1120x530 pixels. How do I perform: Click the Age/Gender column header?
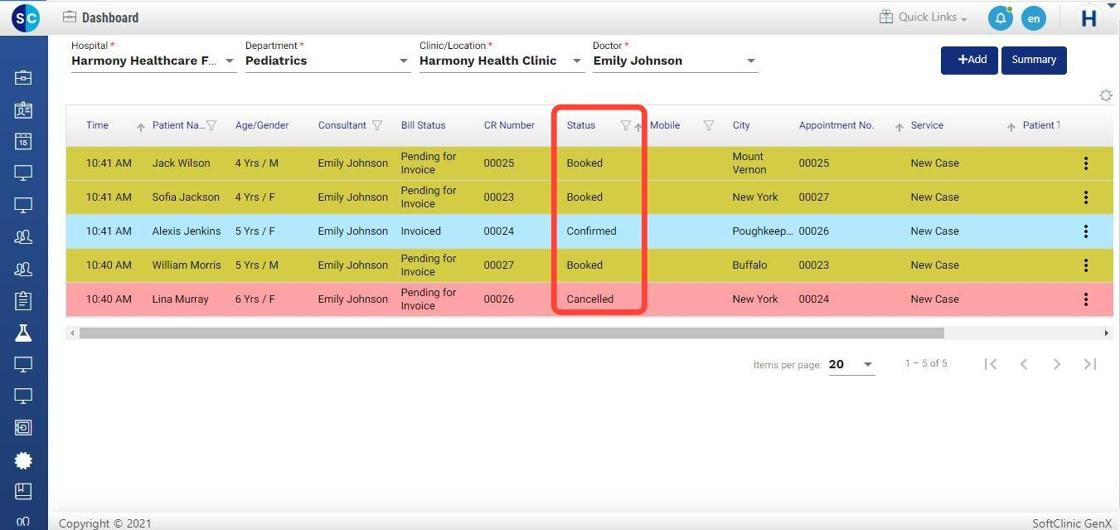(262, 125)
